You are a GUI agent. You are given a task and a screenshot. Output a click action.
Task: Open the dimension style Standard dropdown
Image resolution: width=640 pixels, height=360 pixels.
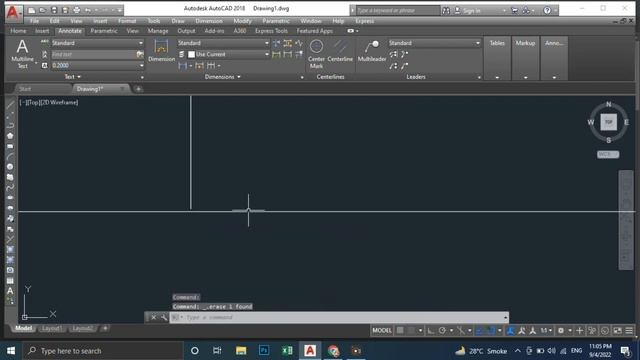point(223,43)
